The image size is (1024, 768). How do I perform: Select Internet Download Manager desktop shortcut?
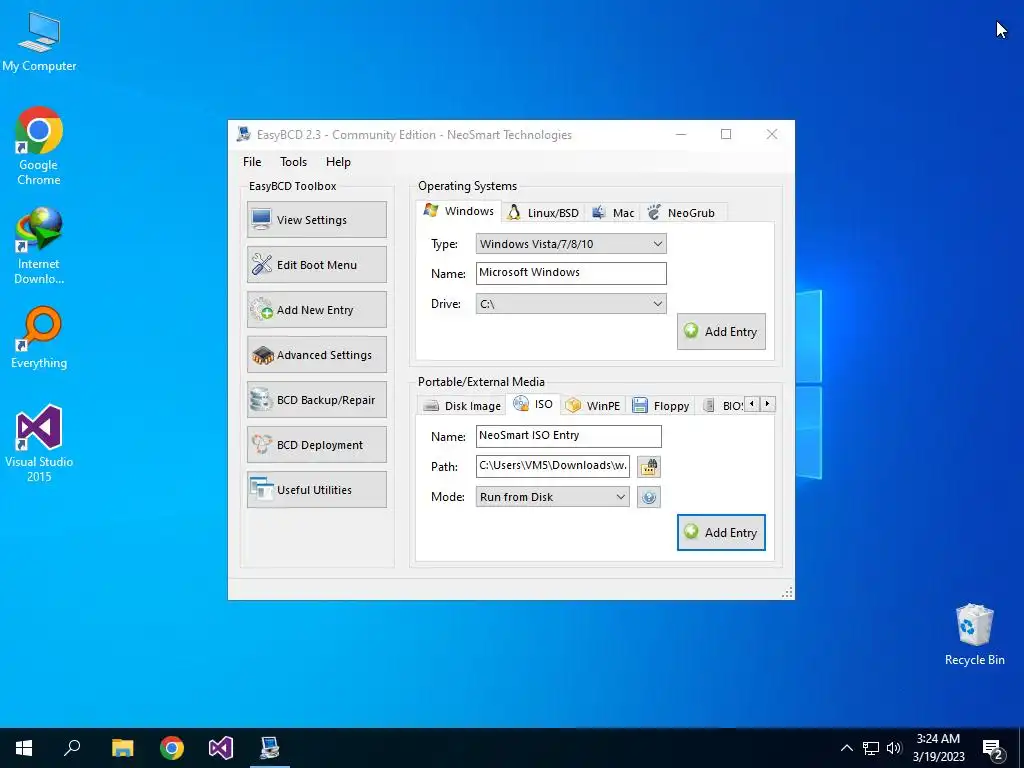[x=39, y=246]
